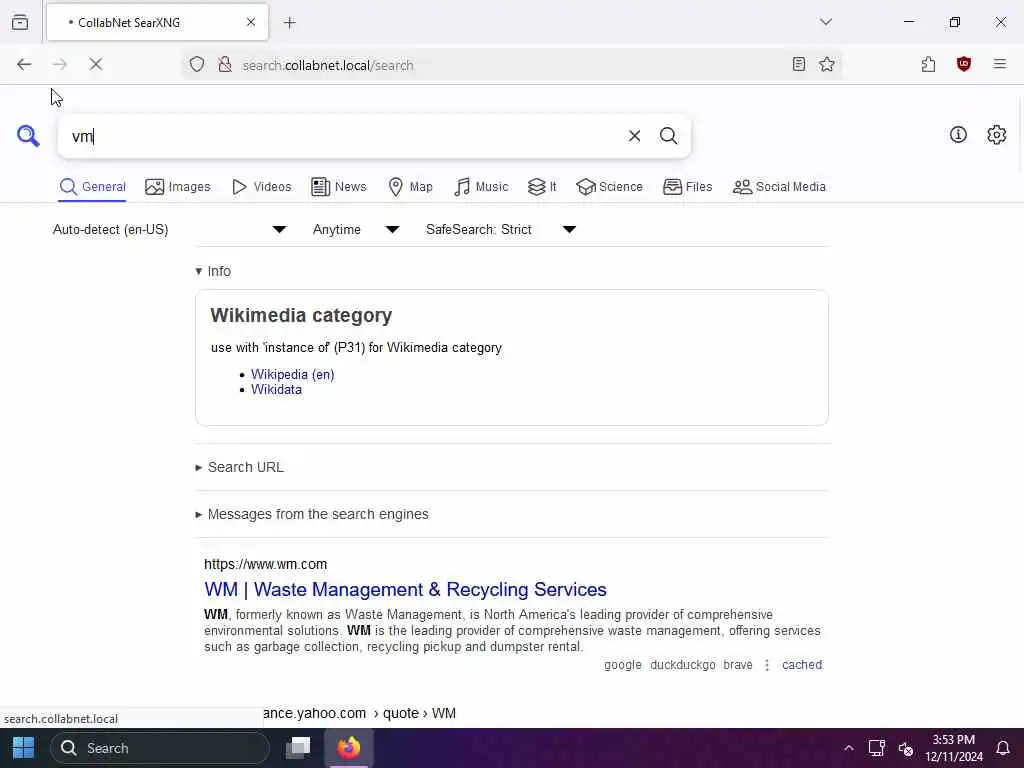Click the Windows taskbar Search box

pos(160,748)
